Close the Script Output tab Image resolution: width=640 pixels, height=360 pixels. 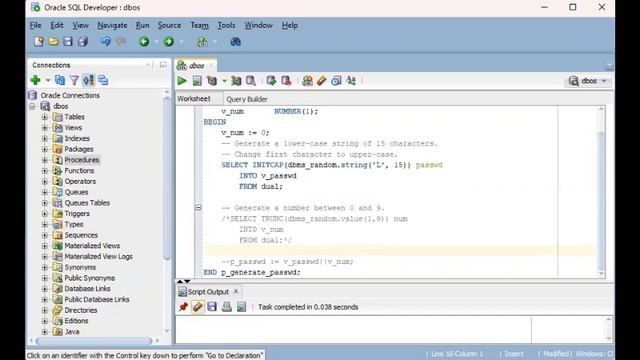coord(236,291)
